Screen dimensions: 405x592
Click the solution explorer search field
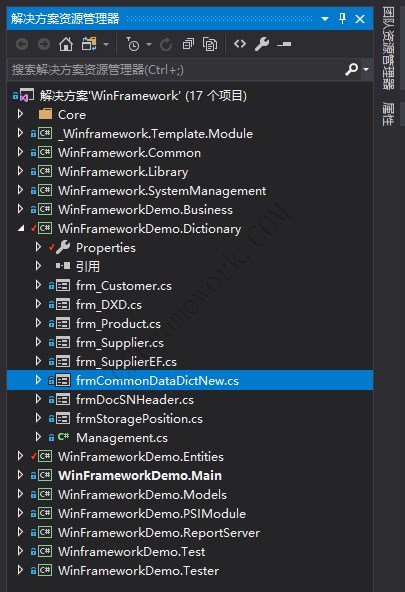coord(176,69)
